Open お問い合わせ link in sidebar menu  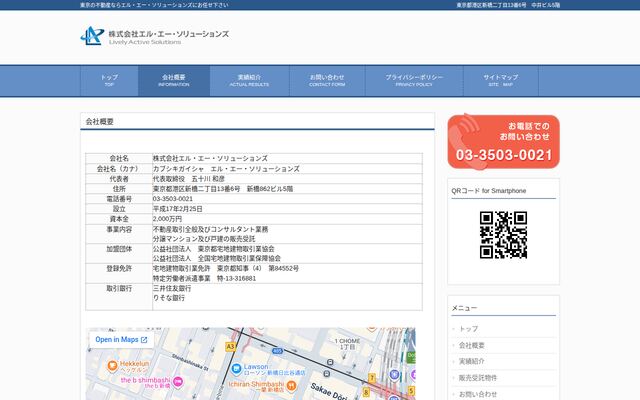coord(478,394)
